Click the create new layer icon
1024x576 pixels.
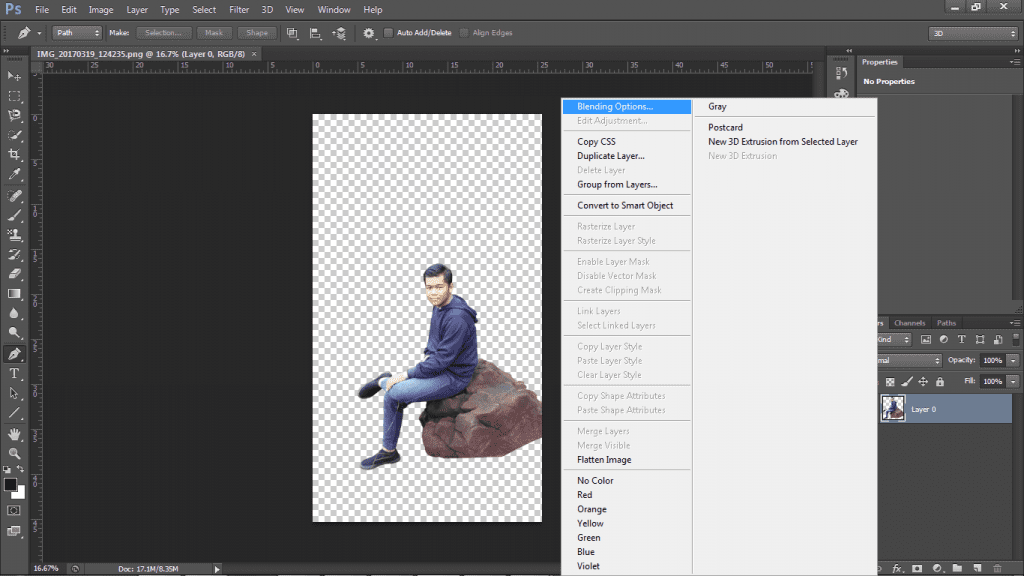[976, 568]
